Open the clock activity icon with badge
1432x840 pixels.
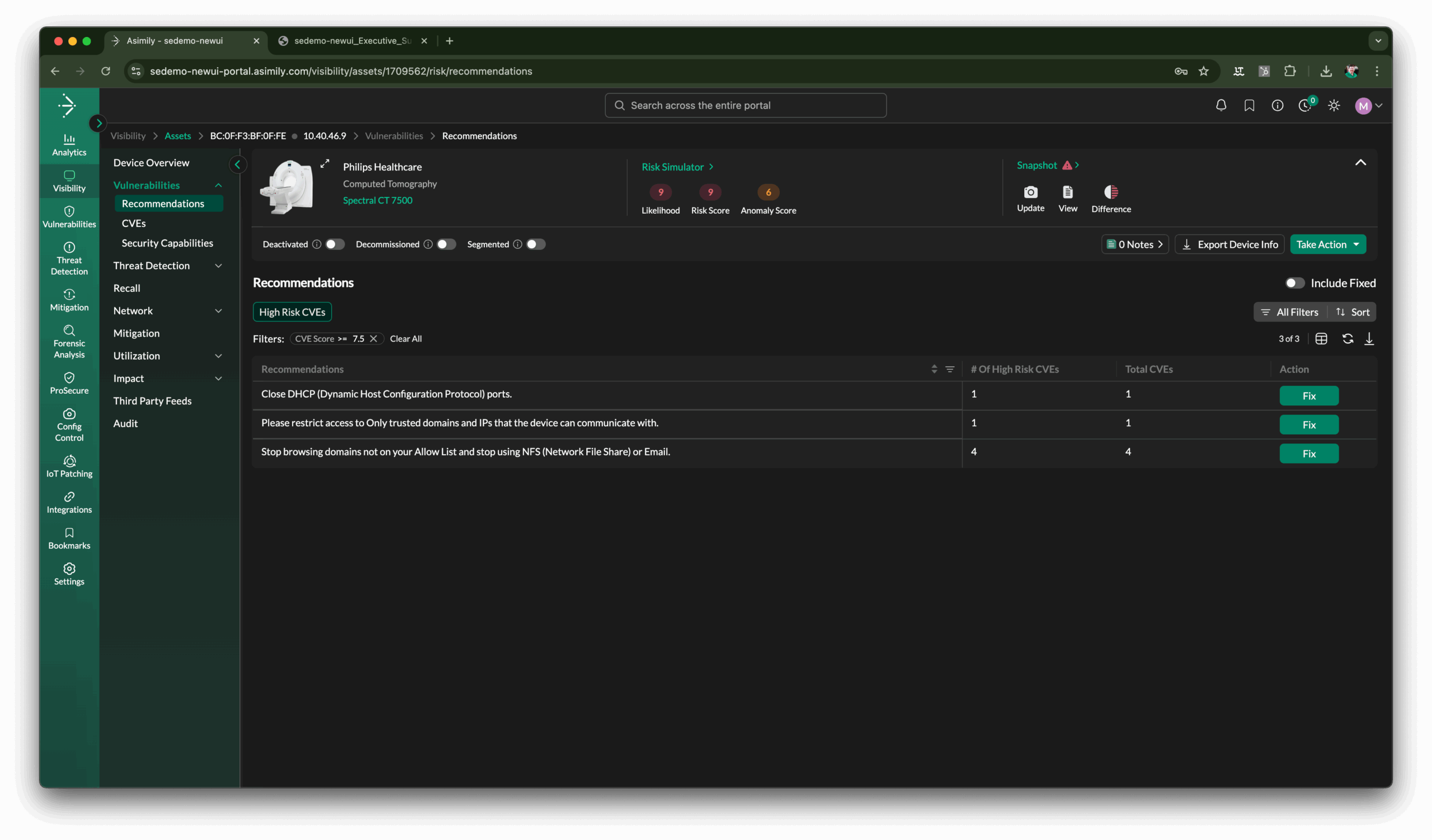(x=1306, y=105)
